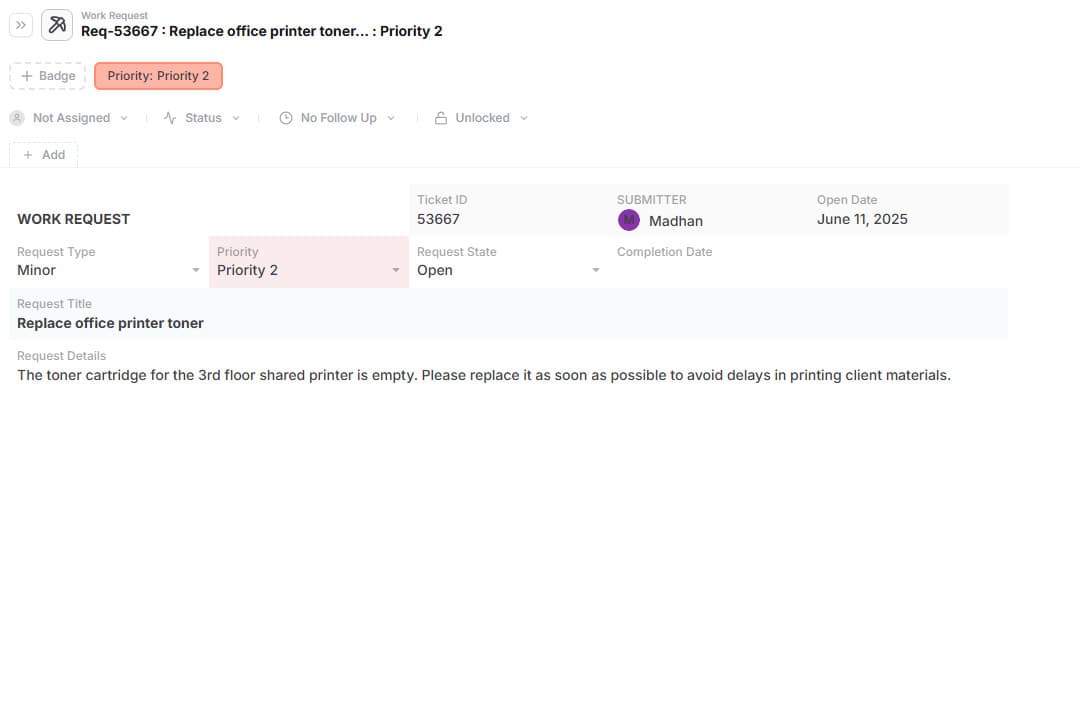The image size is (1080, 720).
Task: Click the Request Title text field
Action: point(110,323)
